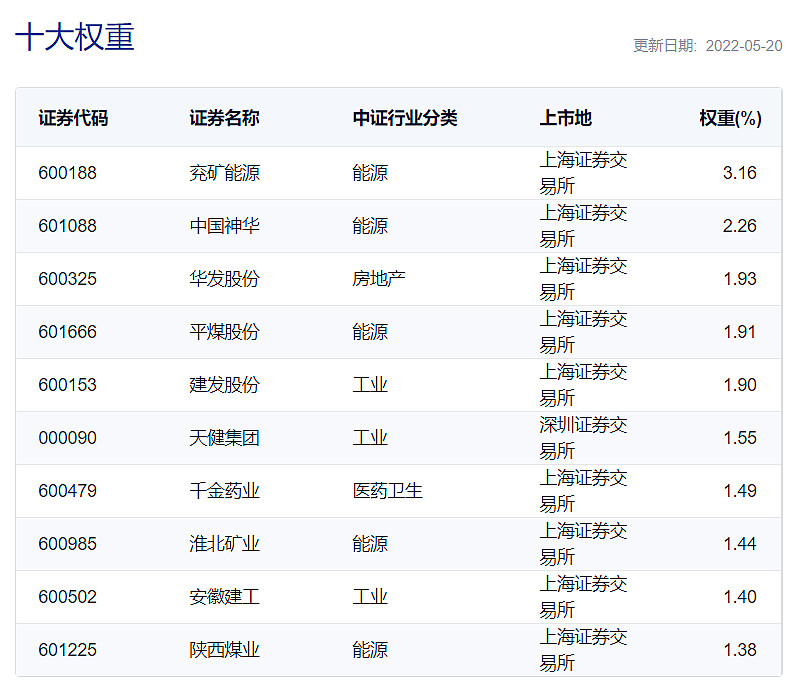The height and width of the screenshot is (696, 800).
Task: Click the security name 建发股份
Action: click(x=224, y=385)
